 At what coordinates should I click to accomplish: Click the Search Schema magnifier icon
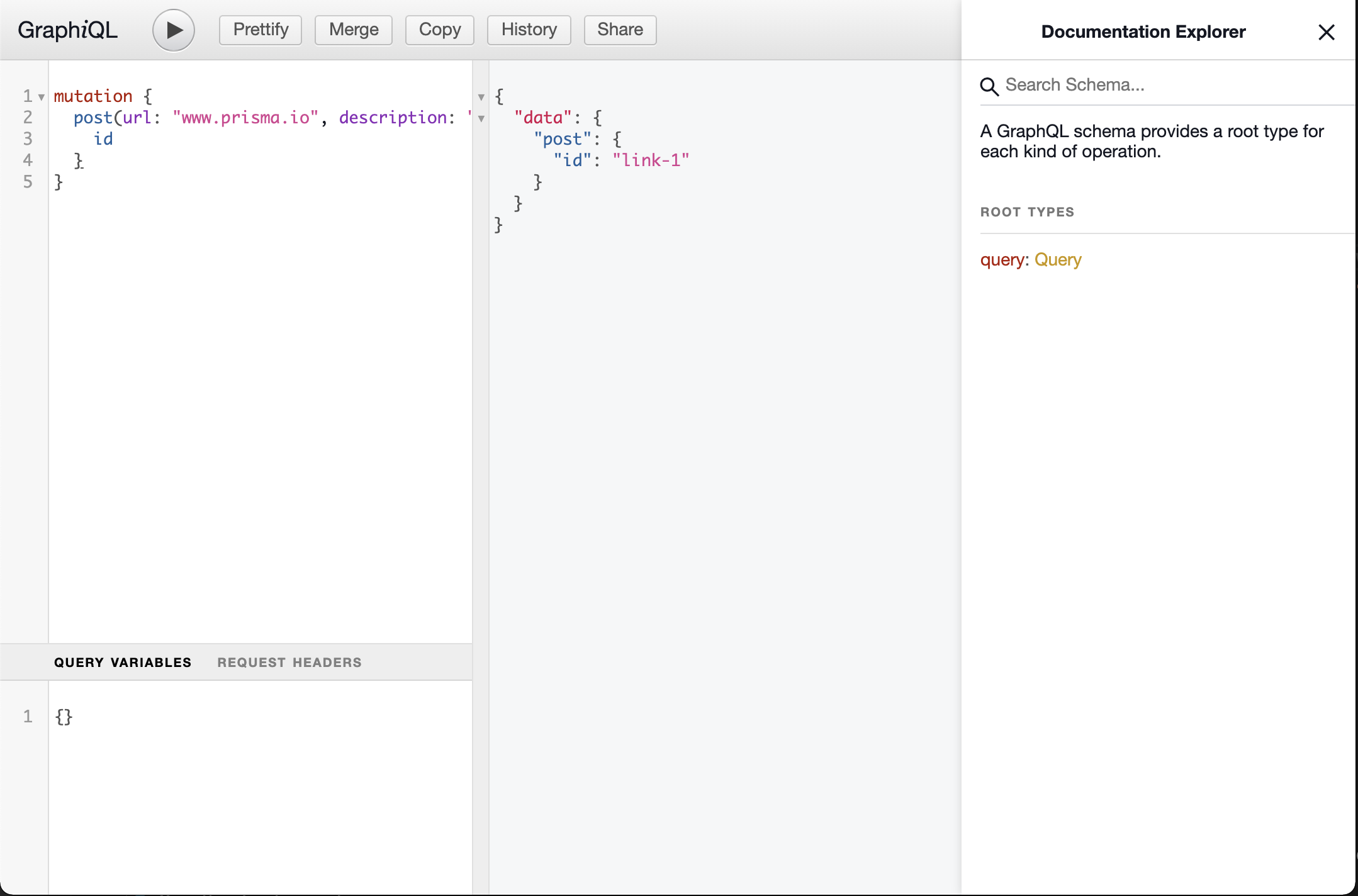point(990,87)
